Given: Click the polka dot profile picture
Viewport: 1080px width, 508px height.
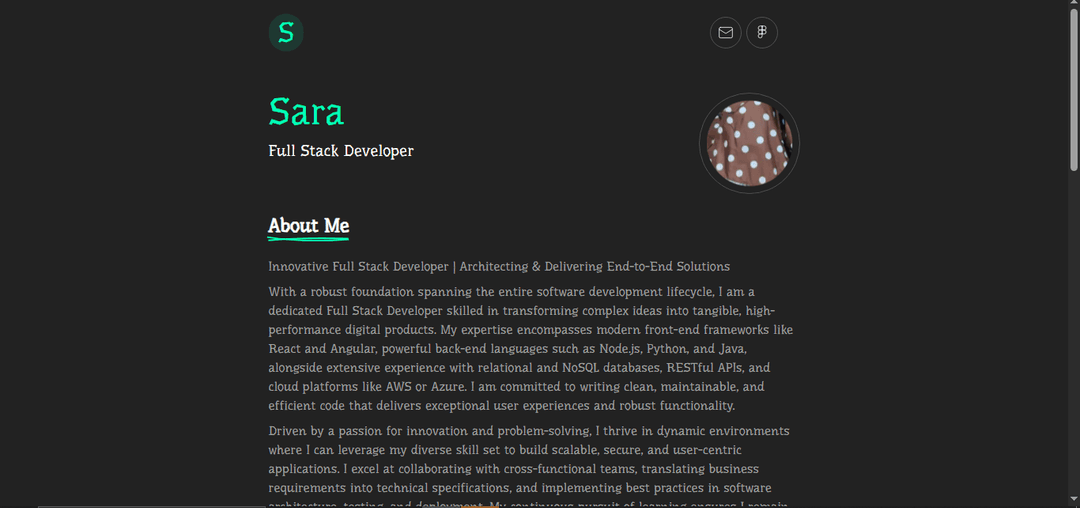Looking at the screenshot, I should 749,143.
